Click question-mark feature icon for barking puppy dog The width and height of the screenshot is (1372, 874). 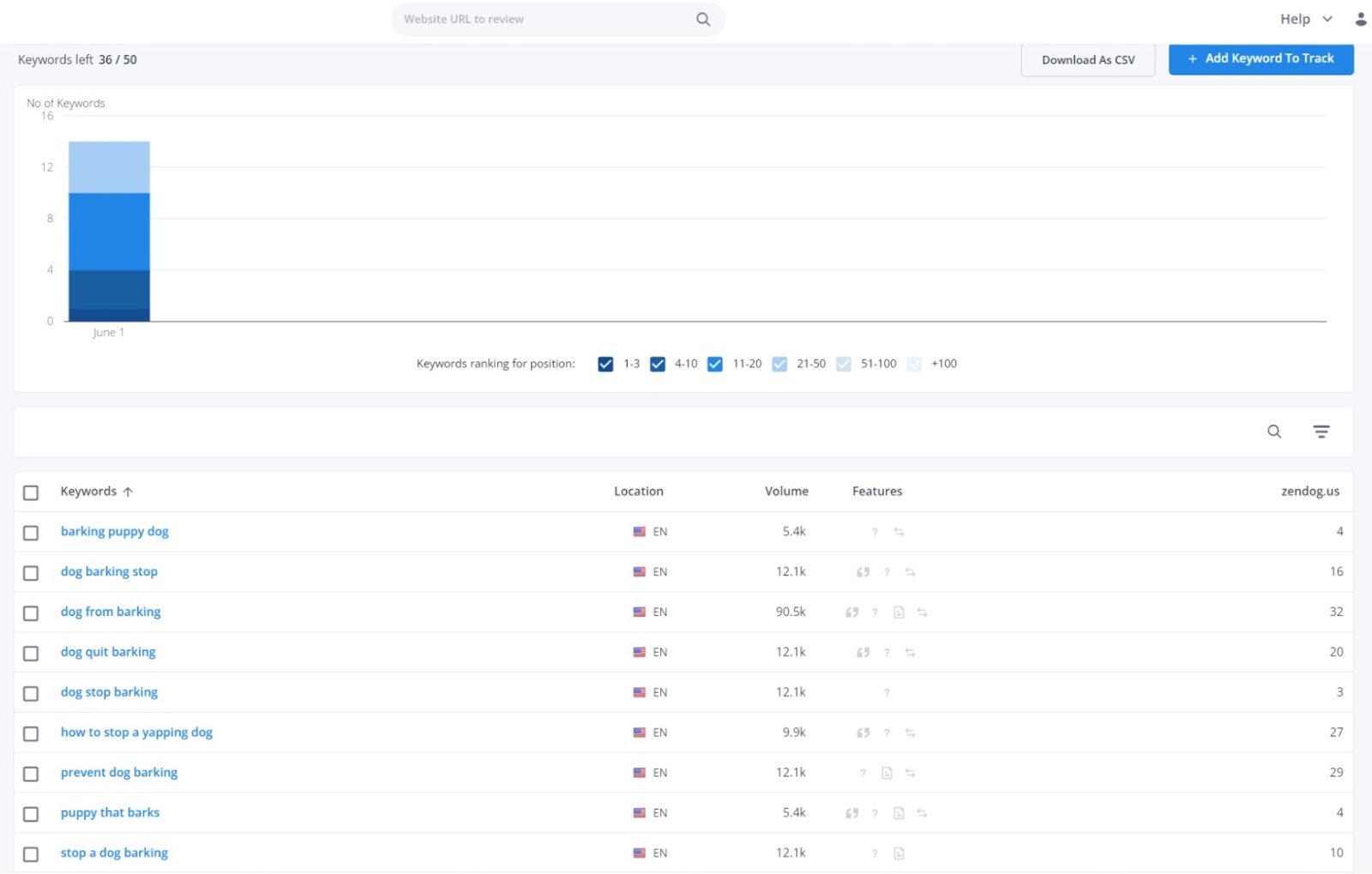tap(875, 533)
